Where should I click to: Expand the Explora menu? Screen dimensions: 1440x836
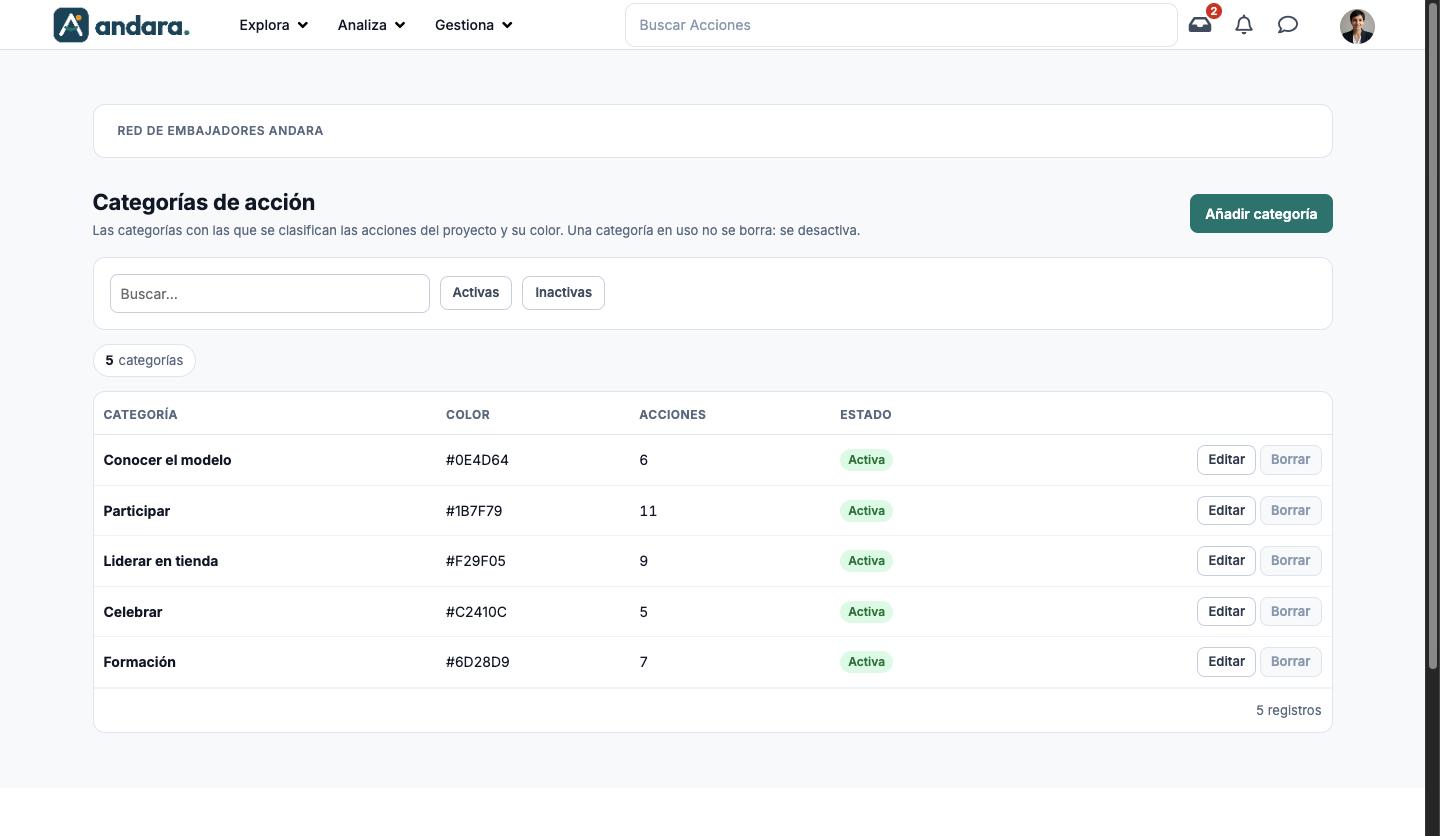point(274,25)
